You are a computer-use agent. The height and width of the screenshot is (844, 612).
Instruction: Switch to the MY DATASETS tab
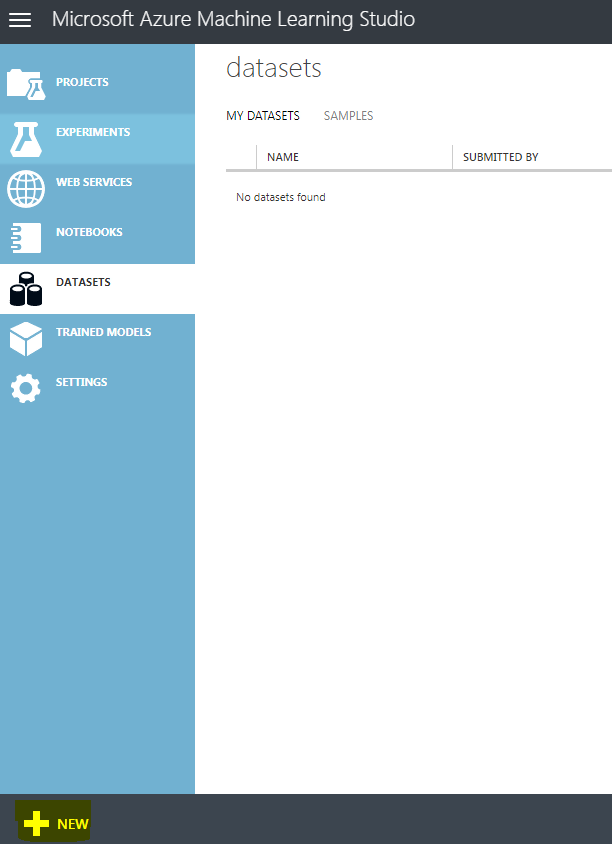click(263, 116)
